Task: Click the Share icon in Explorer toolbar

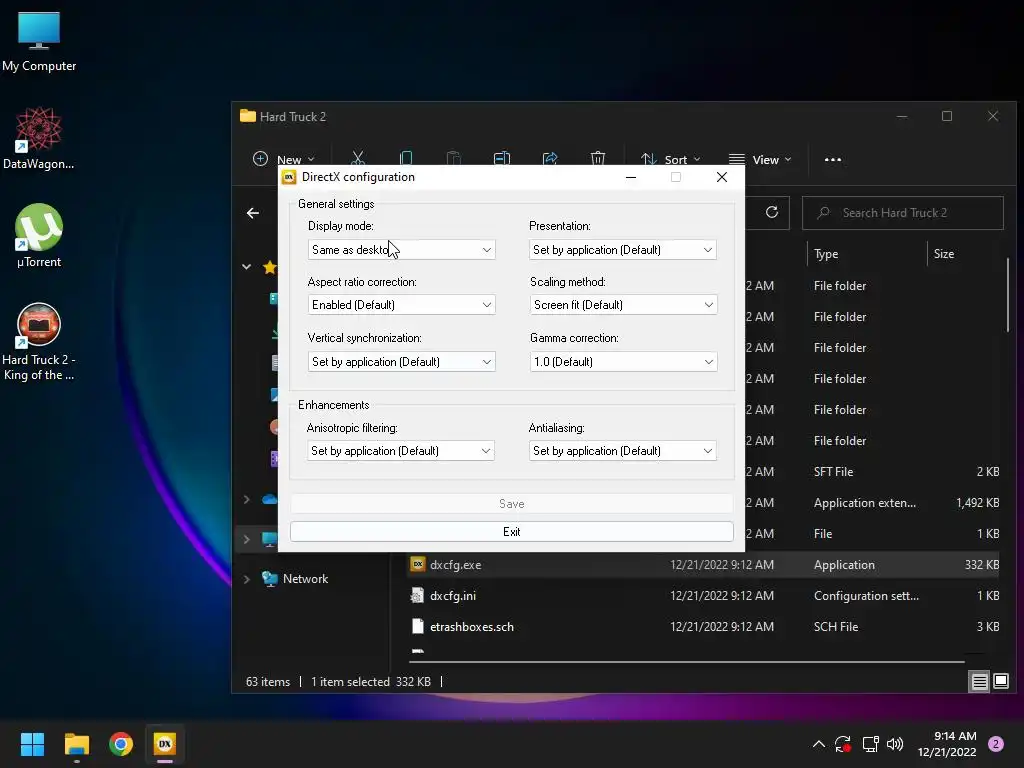Action: point(550,159)
